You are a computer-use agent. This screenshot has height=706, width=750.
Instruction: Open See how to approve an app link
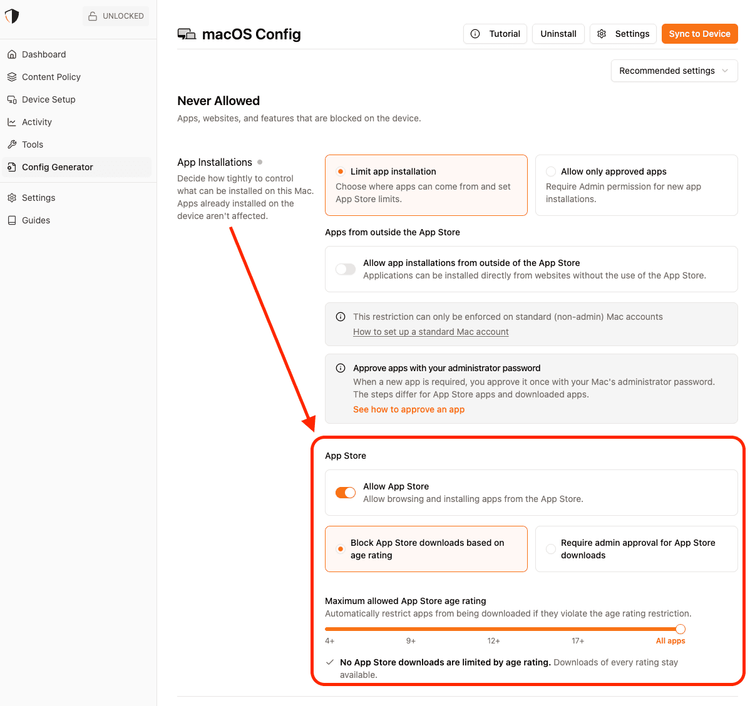click(x=409, y=409)
